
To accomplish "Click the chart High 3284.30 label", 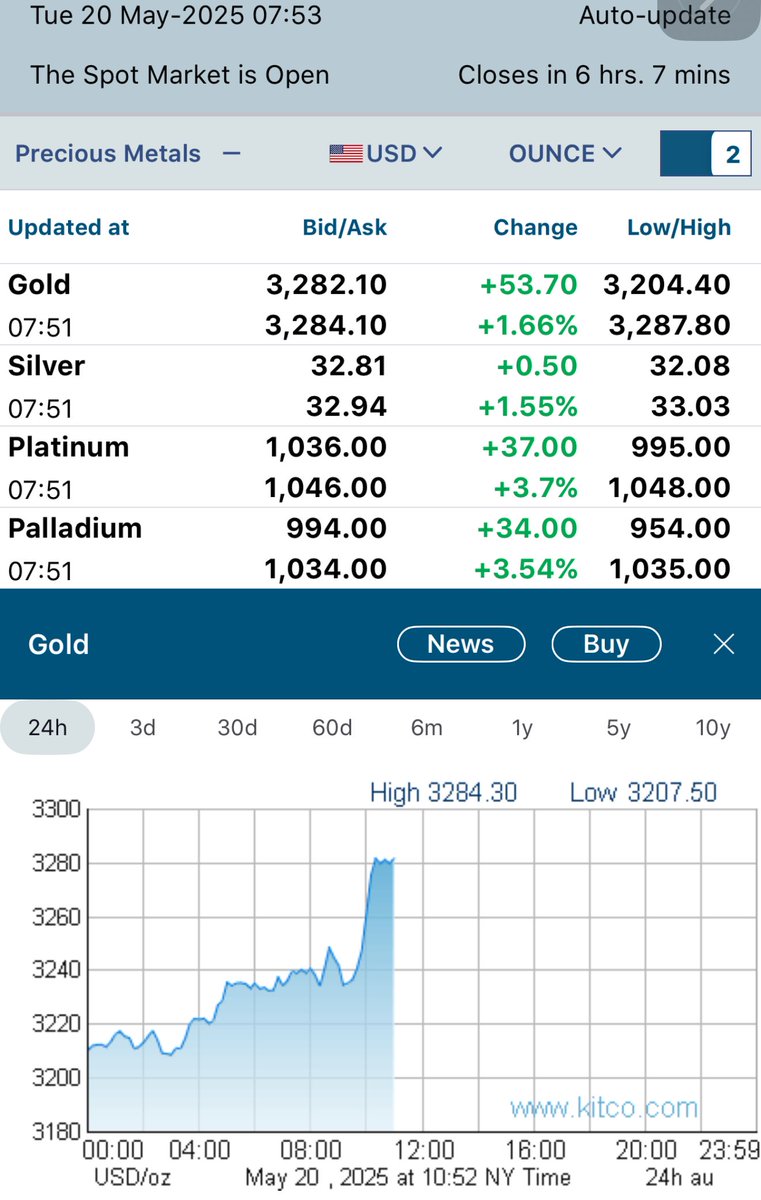I will 443,793.
